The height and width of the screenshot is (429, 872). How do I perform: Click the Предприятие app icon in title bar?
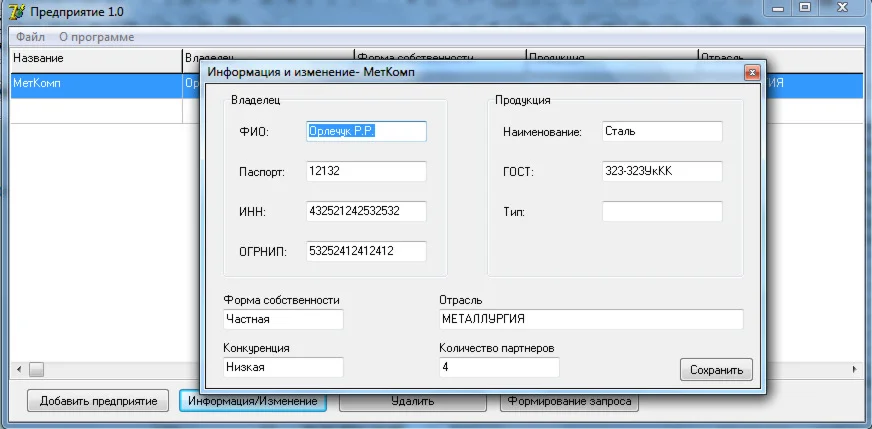point(17,11)
